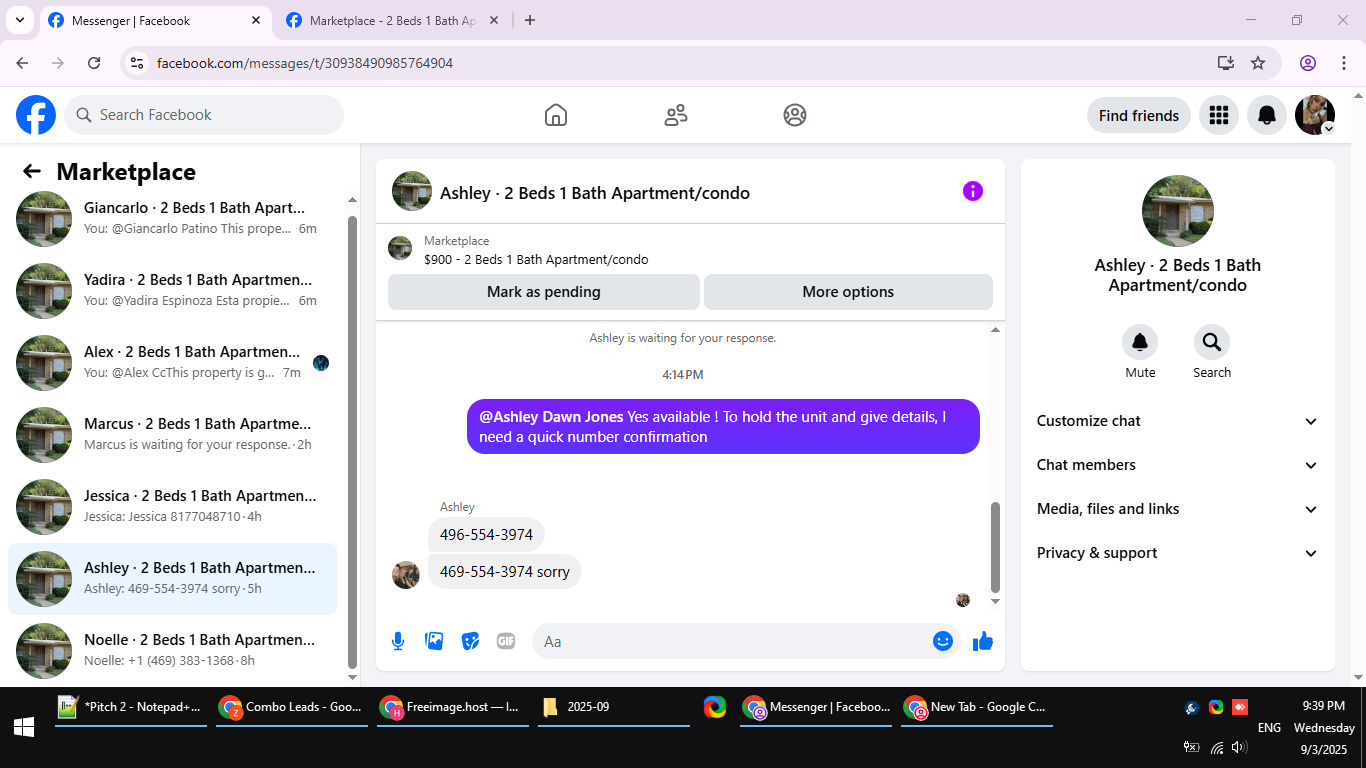Mute this chat with the bell icon
The height and width of the screenshot is (768, 1366).
(x=1140, y=343)
